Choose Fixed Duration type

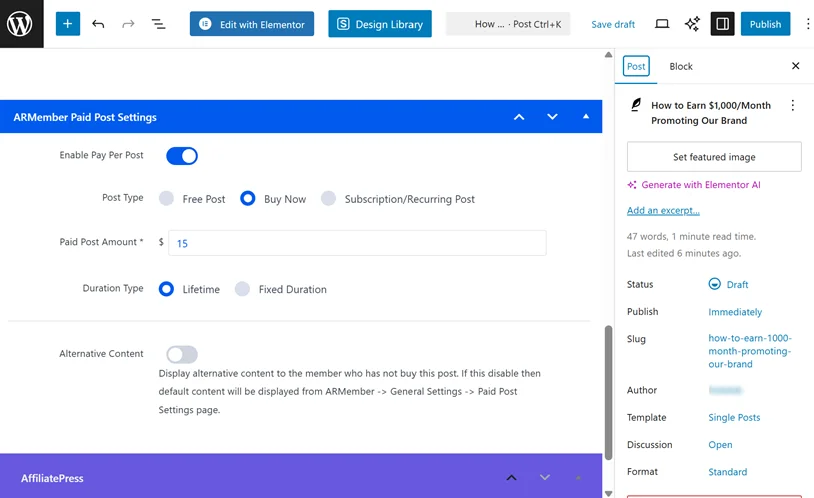(242, 289)
